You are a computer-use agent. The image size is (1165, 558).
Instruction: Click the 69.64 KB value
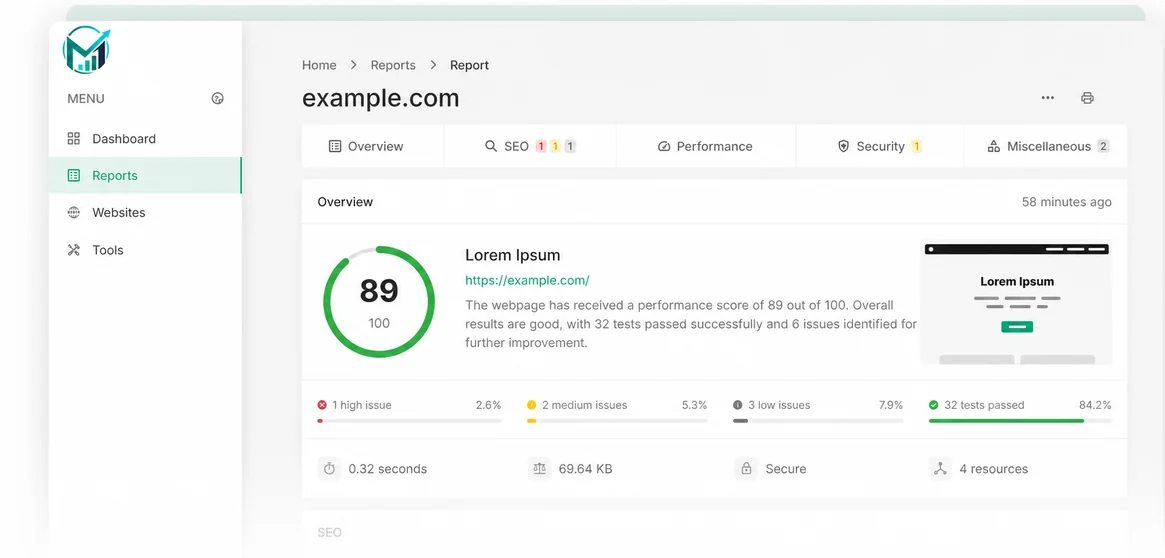tap(585, 469)
